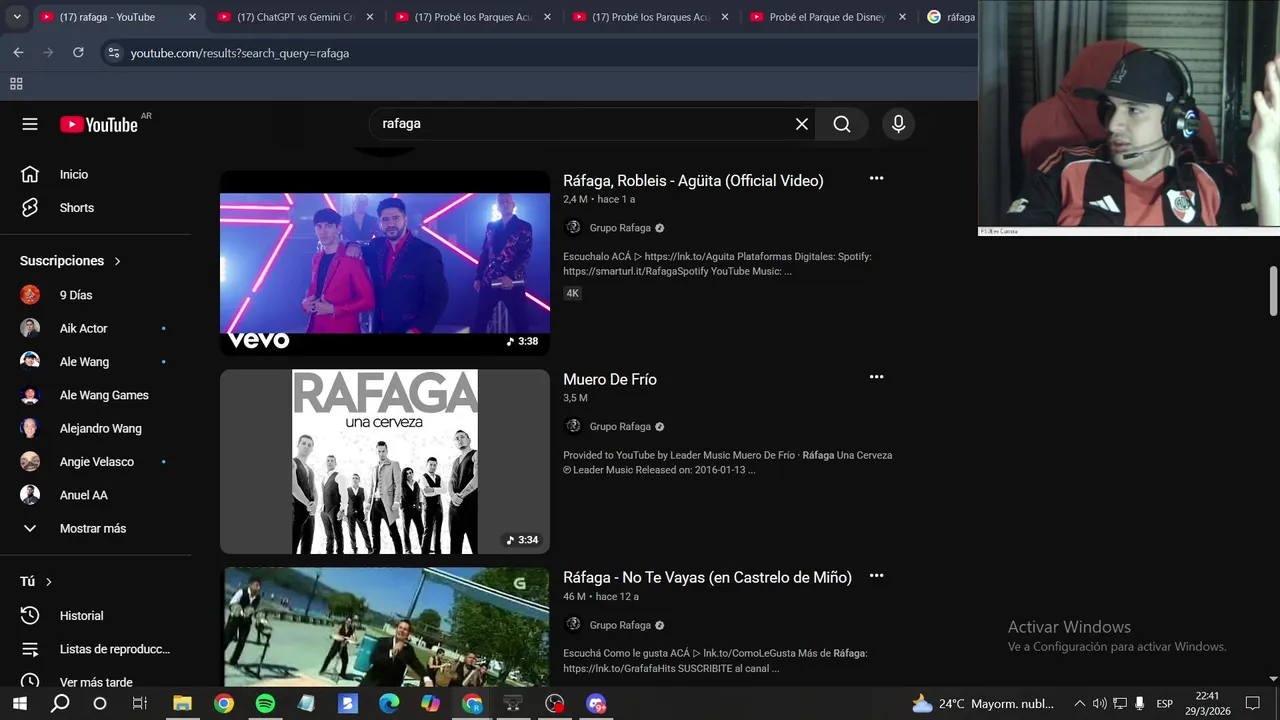Reload the page
The height and width of the screenshot is (720, 1280).
point(78,53)
